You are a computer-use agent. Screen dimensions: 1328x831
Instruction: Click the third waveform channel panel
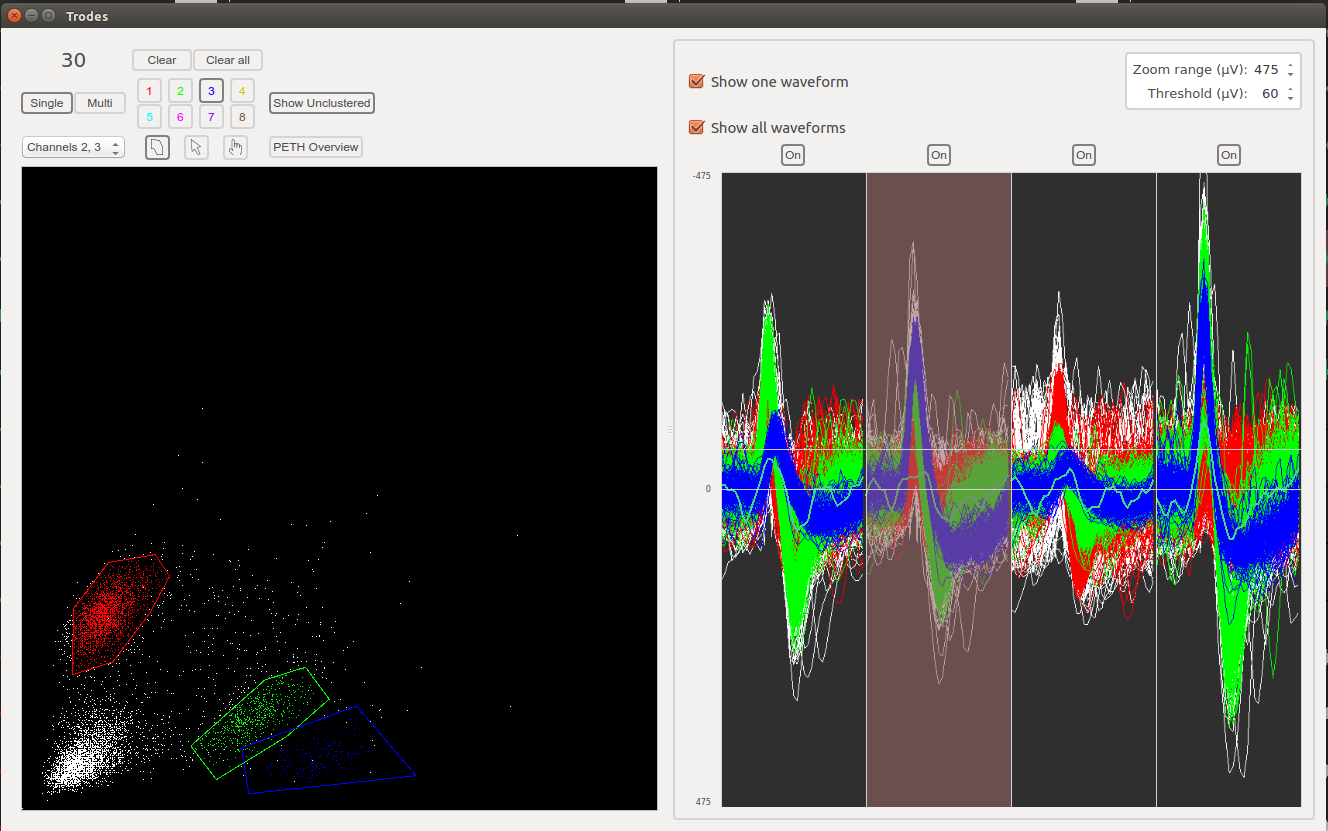tap(1084, 490)
